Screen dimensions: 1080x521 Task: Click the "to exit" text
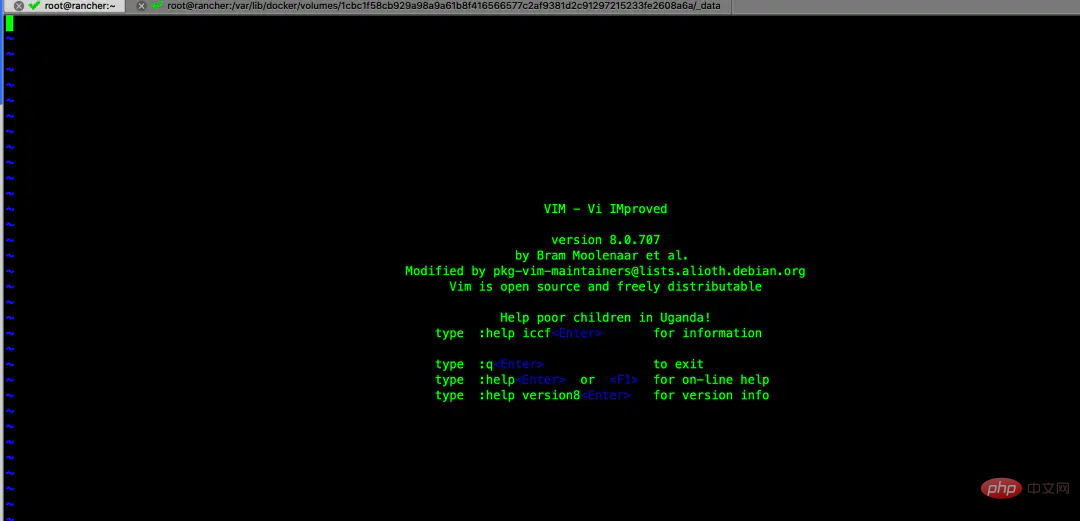coord(678,365)
